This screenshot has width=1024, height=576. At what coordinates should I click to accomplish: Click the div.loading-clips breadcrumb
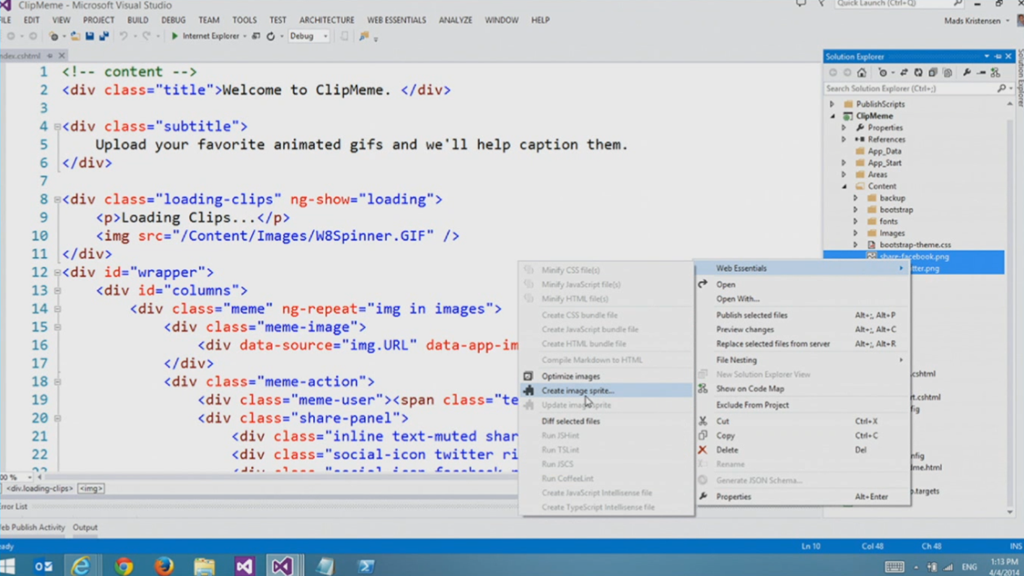39,488
